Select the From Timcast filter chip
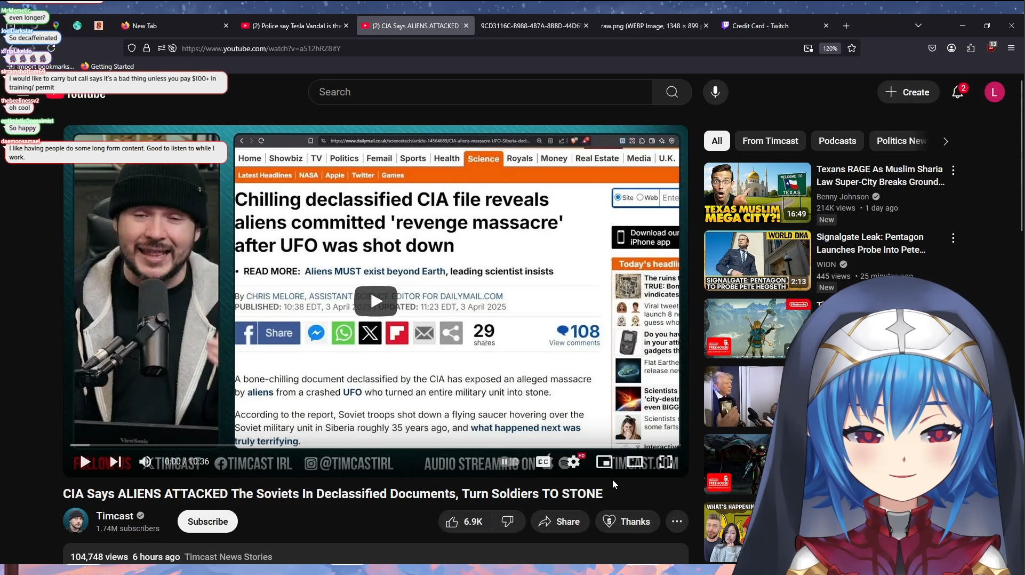The image size is (1025, 575). (x=770, y=141)
